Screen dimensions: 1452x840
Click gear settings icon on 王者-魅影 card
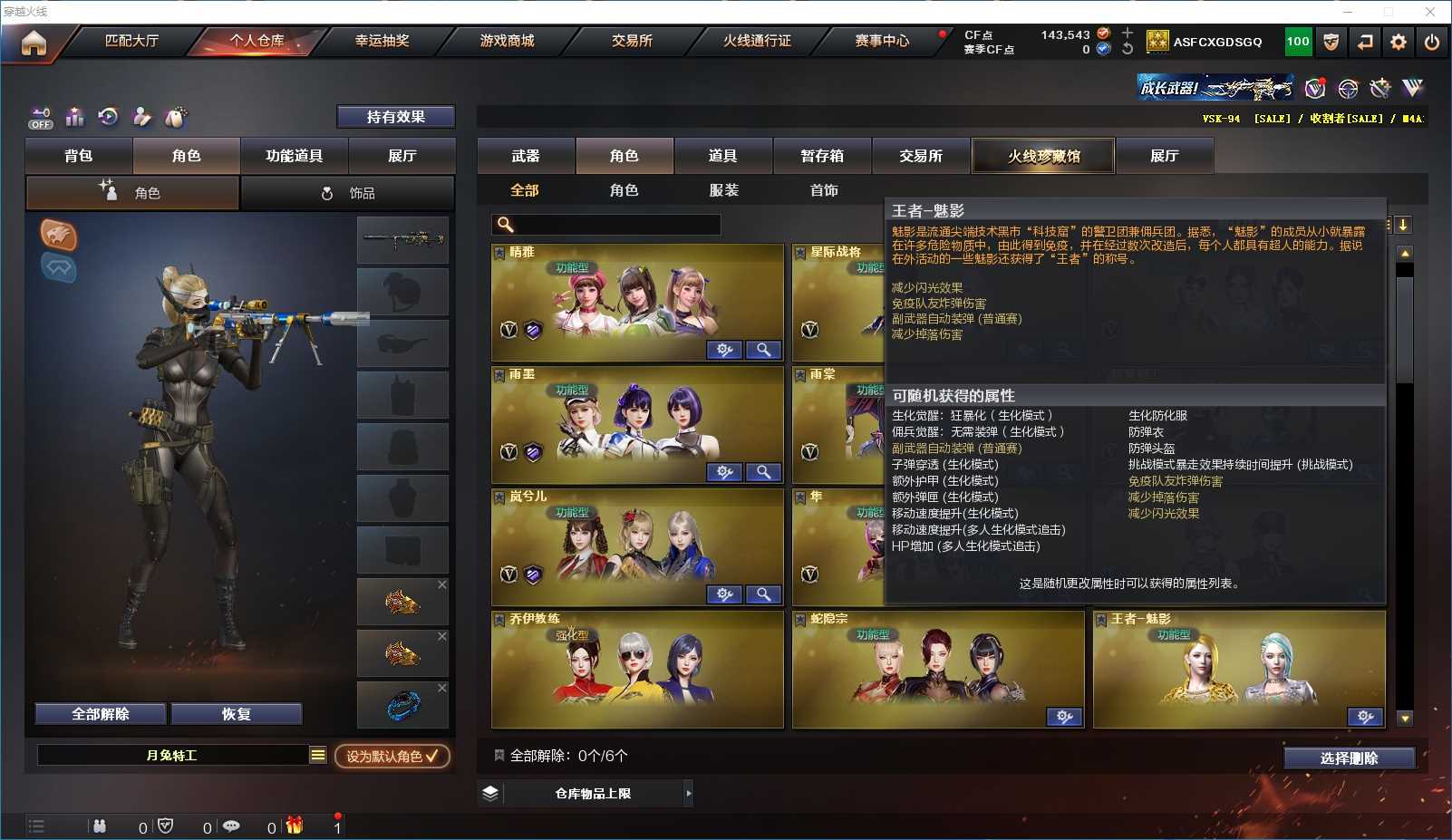pyautogui.click(x=1365, y=717)
